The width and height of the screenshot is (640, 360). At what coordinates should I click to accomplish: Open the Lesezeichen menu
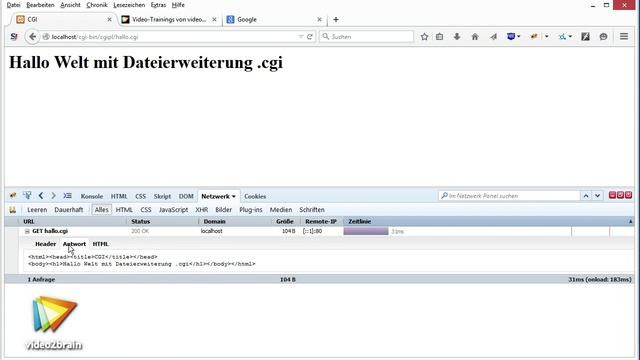click(x=129, y=5)
